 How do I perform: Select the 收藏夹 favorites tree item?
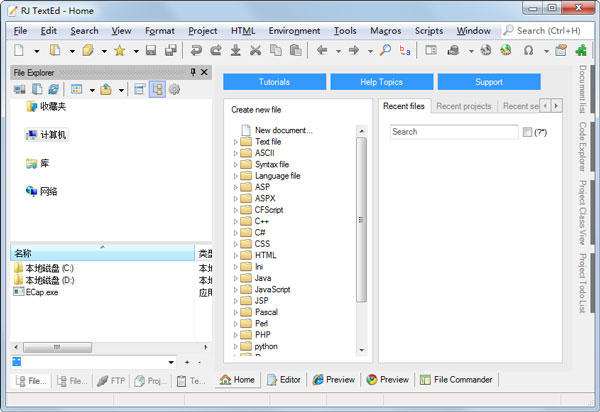pos(47,106)
